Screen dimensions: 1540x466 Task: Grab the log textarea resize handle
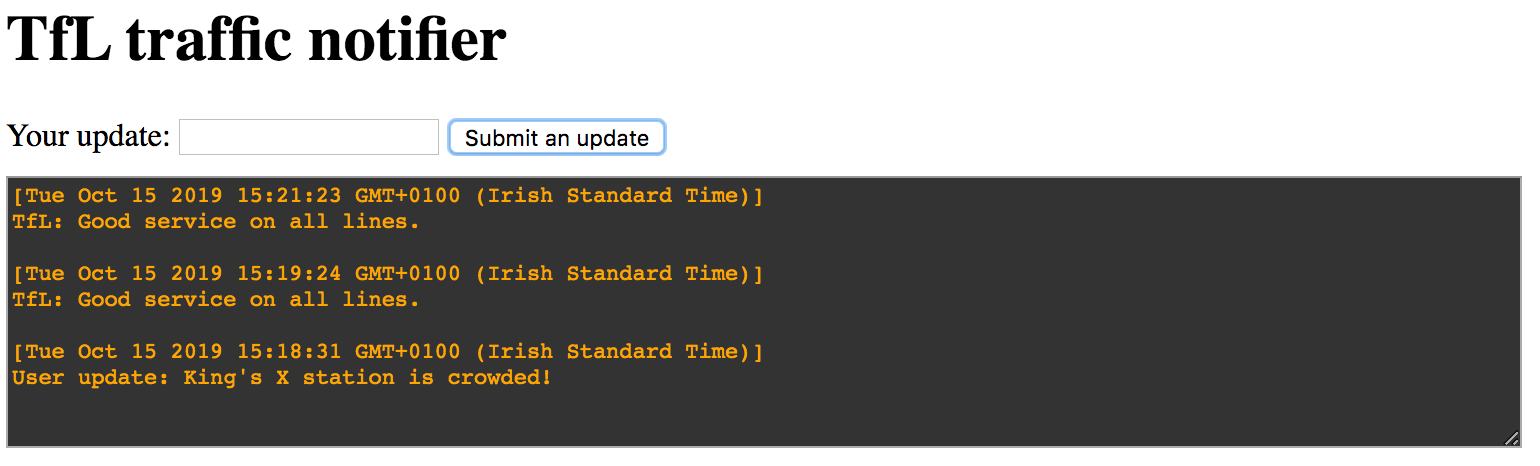pyautogui.click(x=1511, y=437)
